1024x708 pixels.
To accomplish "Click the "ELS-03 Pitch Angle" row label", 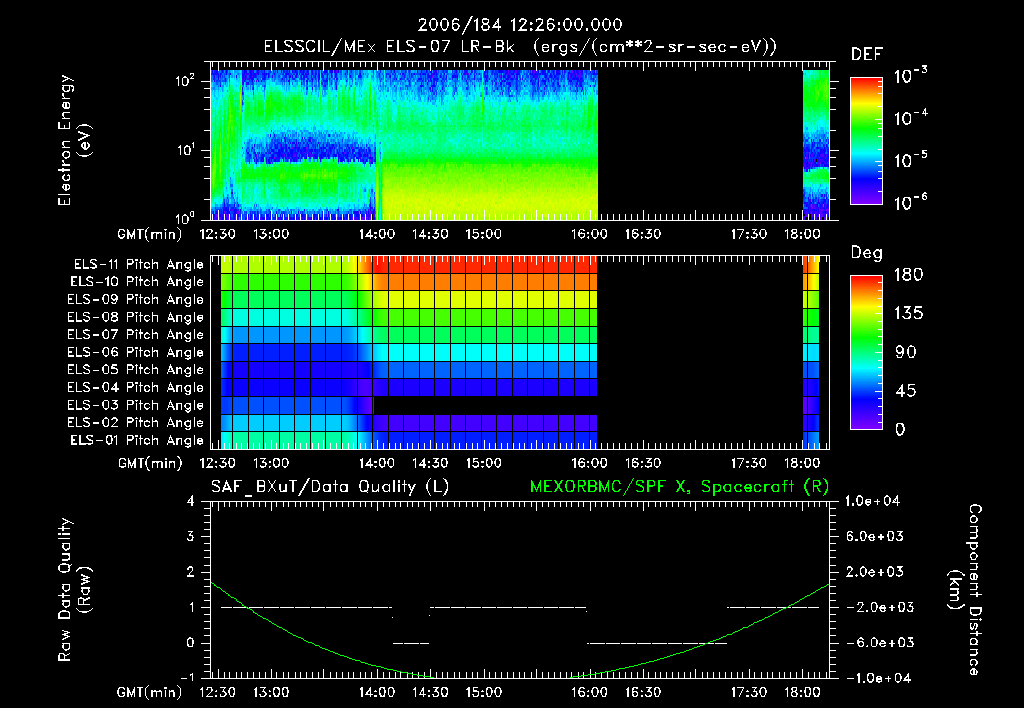I will click(x=135, y=405).
